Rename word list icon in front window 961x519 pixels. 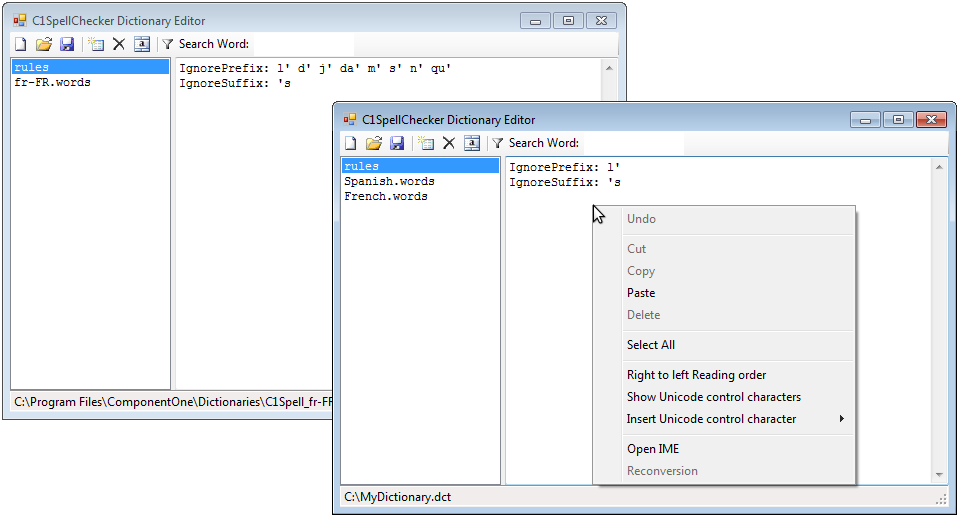coord(472,143)
